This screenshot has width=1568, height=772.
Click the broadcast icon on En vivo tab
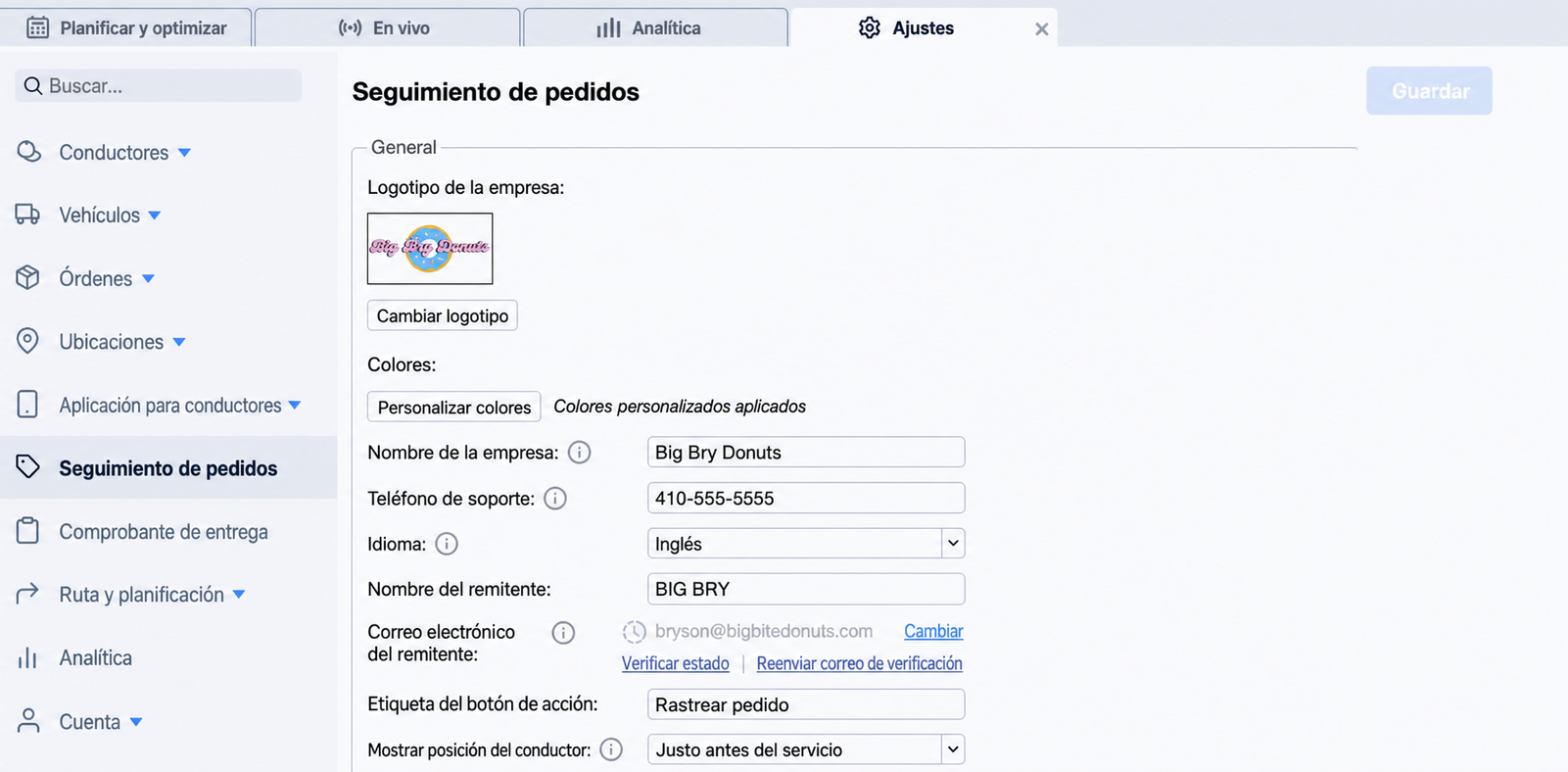[x=350, y=27]
